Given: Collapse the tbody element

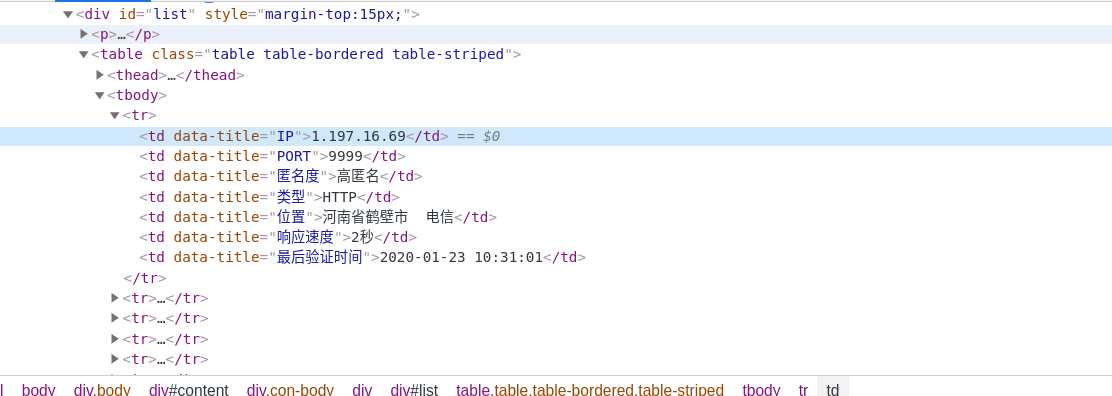Looking at the screenshot, I should (99, 95).
